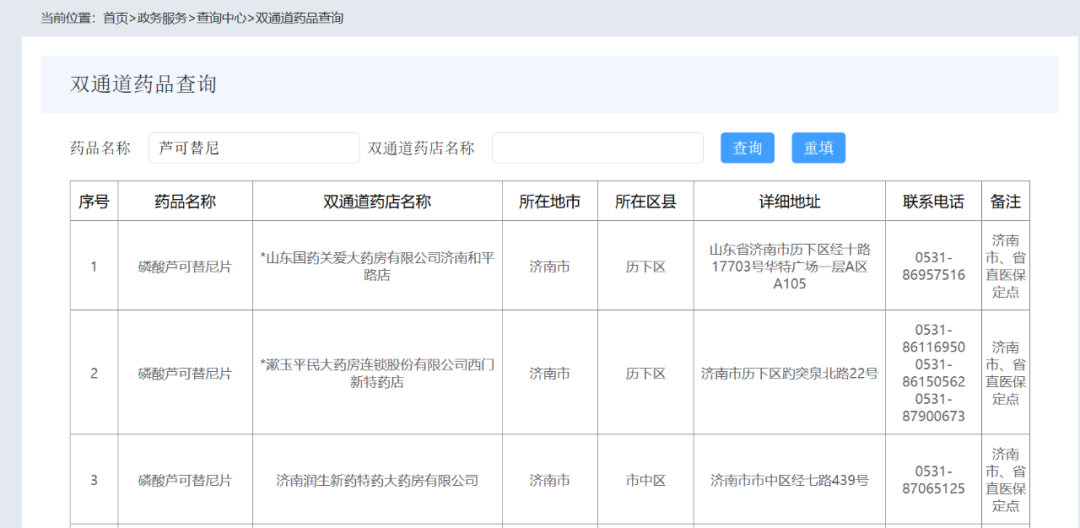Click 双通道药品查询 in the breadcrumb
Viewport: 1080px width, 528px height.
(x=299, y=19)
